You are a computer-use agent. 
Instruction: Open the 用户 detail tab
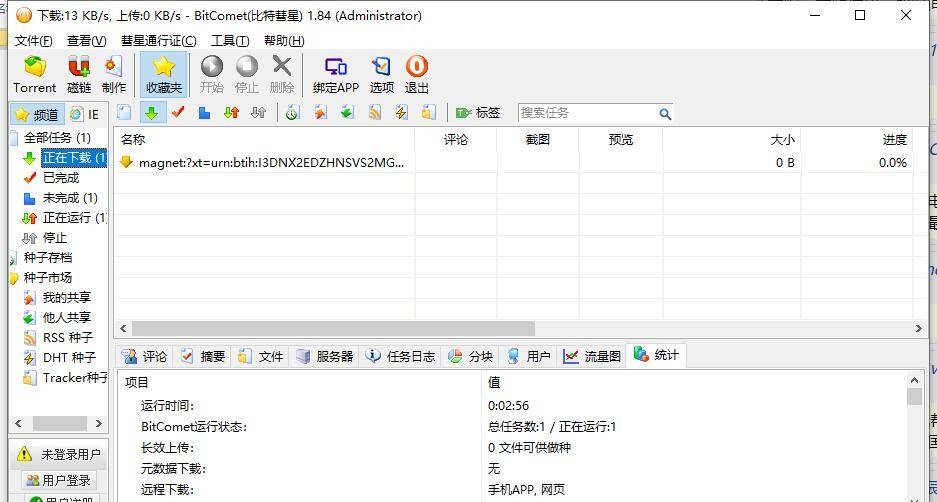point(529,356)
